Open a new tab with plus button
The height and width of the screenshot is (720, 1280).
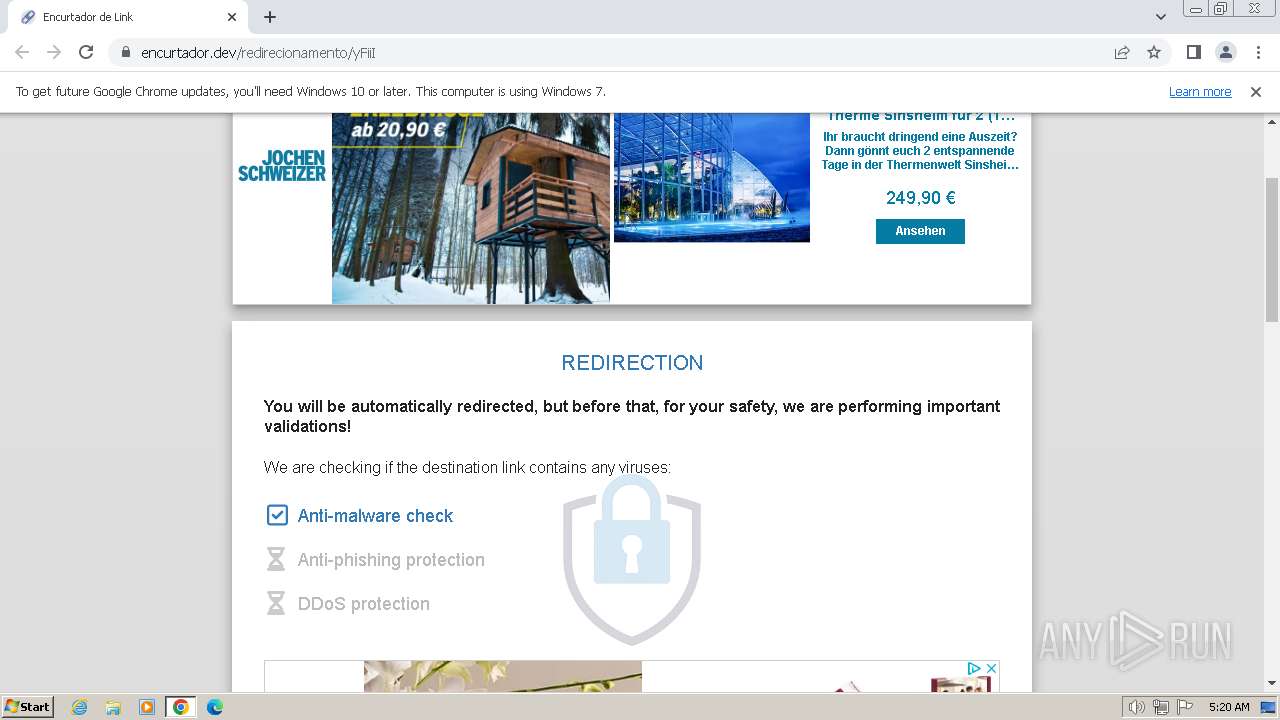[x=270, y=17]
